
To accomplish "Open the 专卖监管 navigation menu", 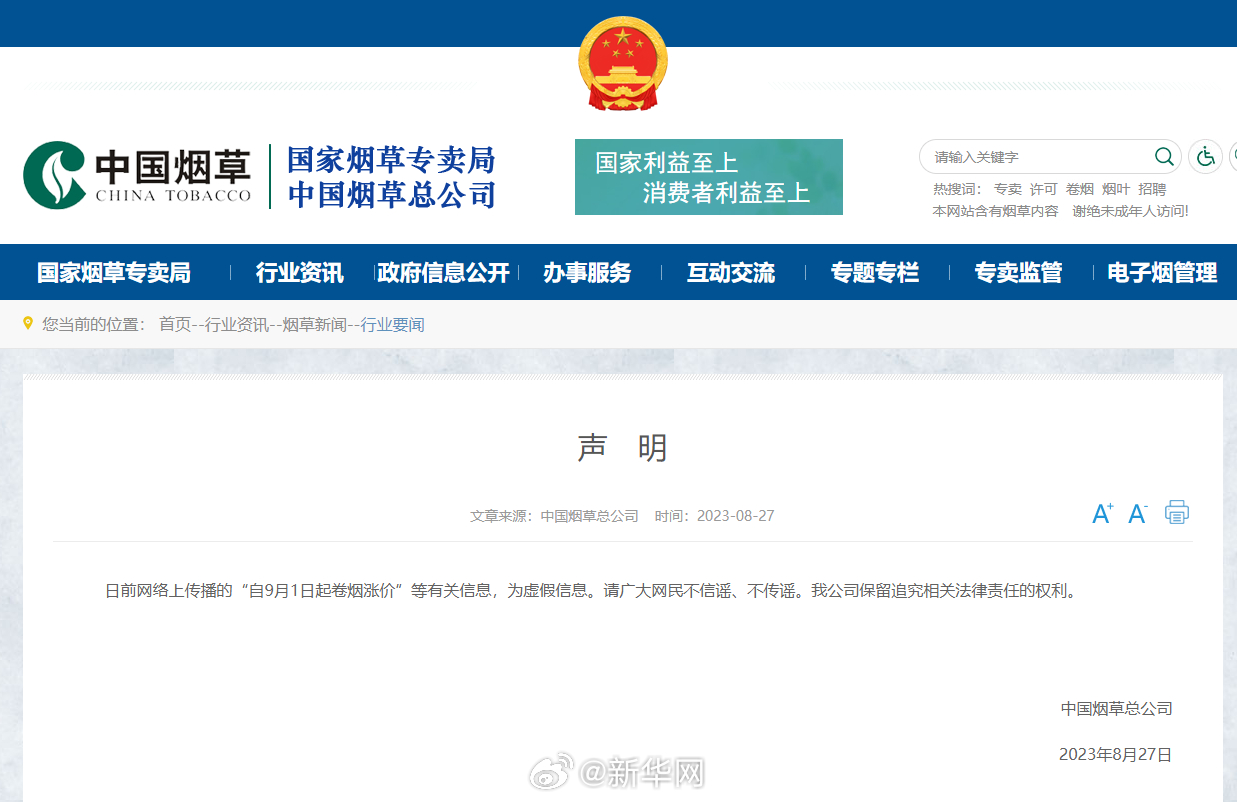I will (1019, 271).
